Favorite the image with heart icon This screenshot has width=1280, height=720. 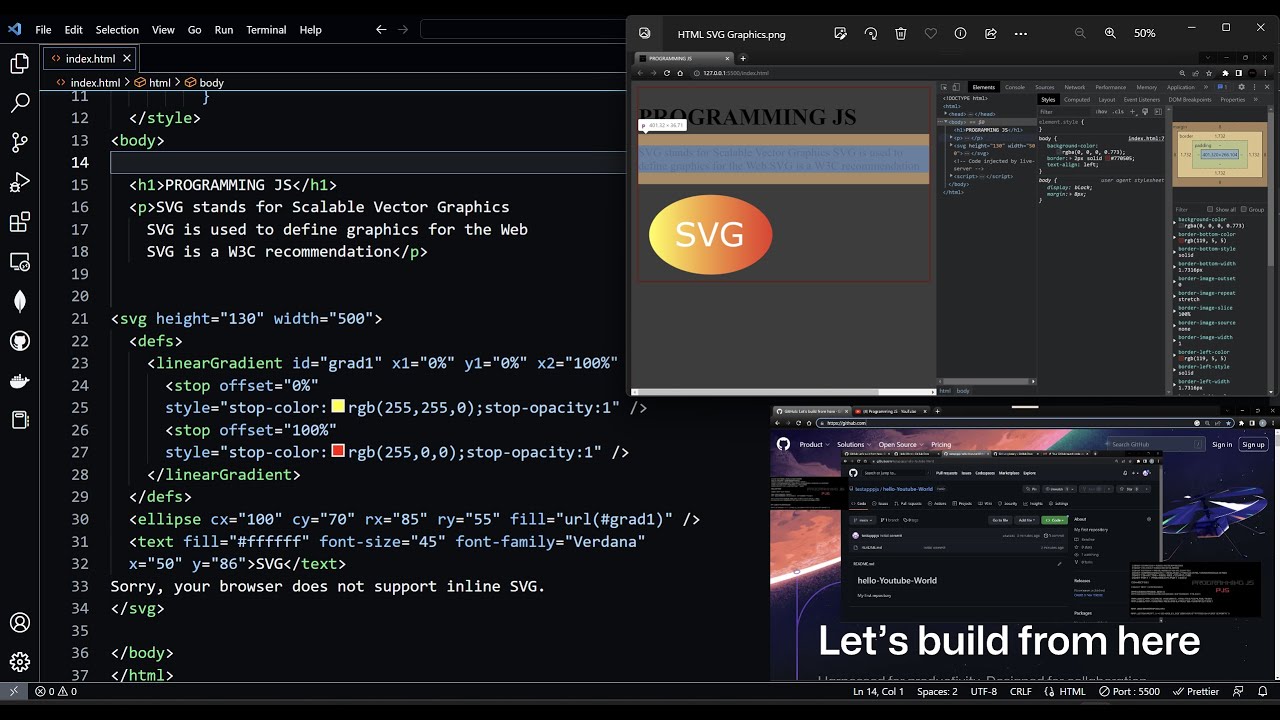(x=931, y=34)
